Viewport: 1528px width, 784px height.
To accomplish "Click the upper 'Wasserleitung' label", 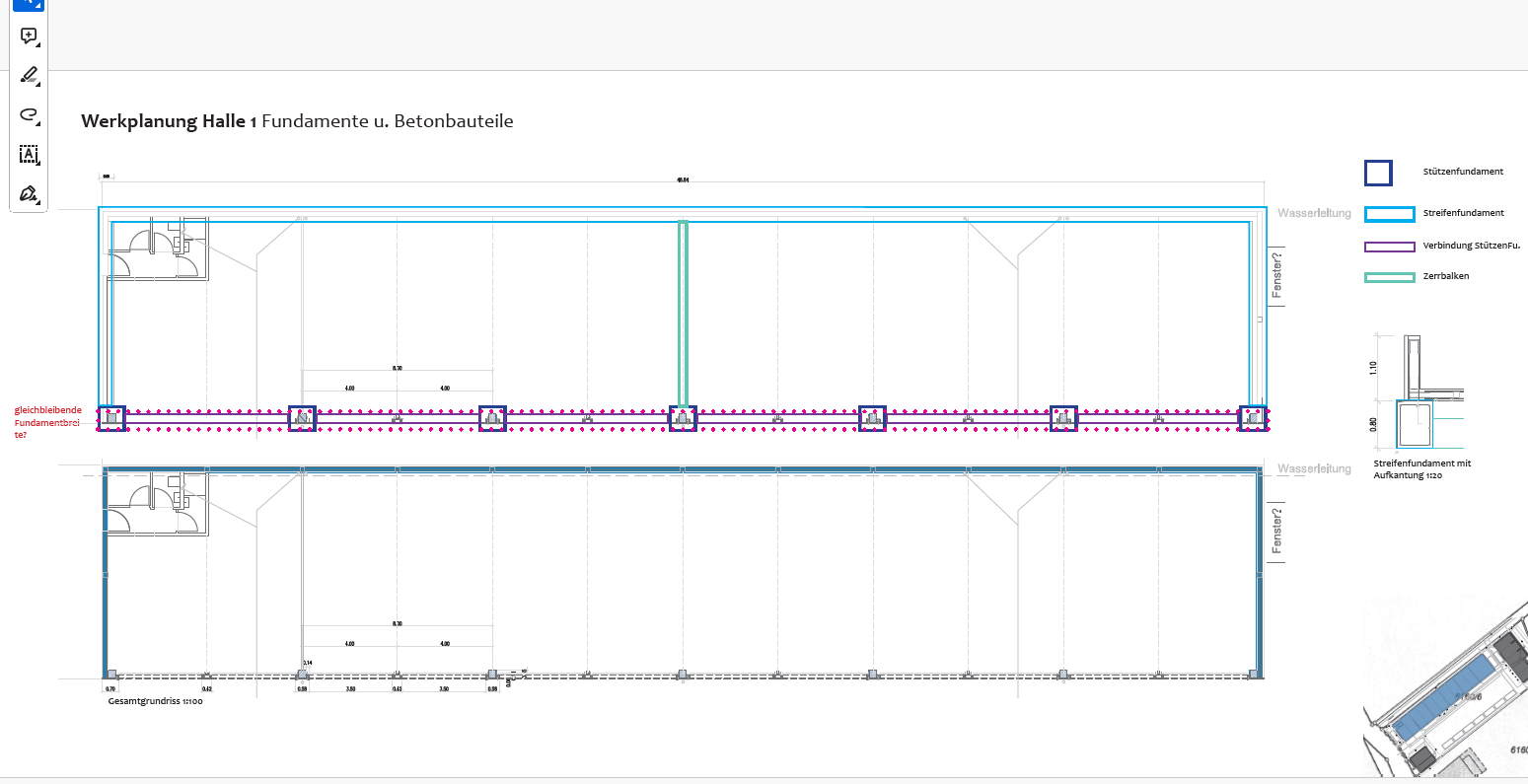I will 1313,213.
